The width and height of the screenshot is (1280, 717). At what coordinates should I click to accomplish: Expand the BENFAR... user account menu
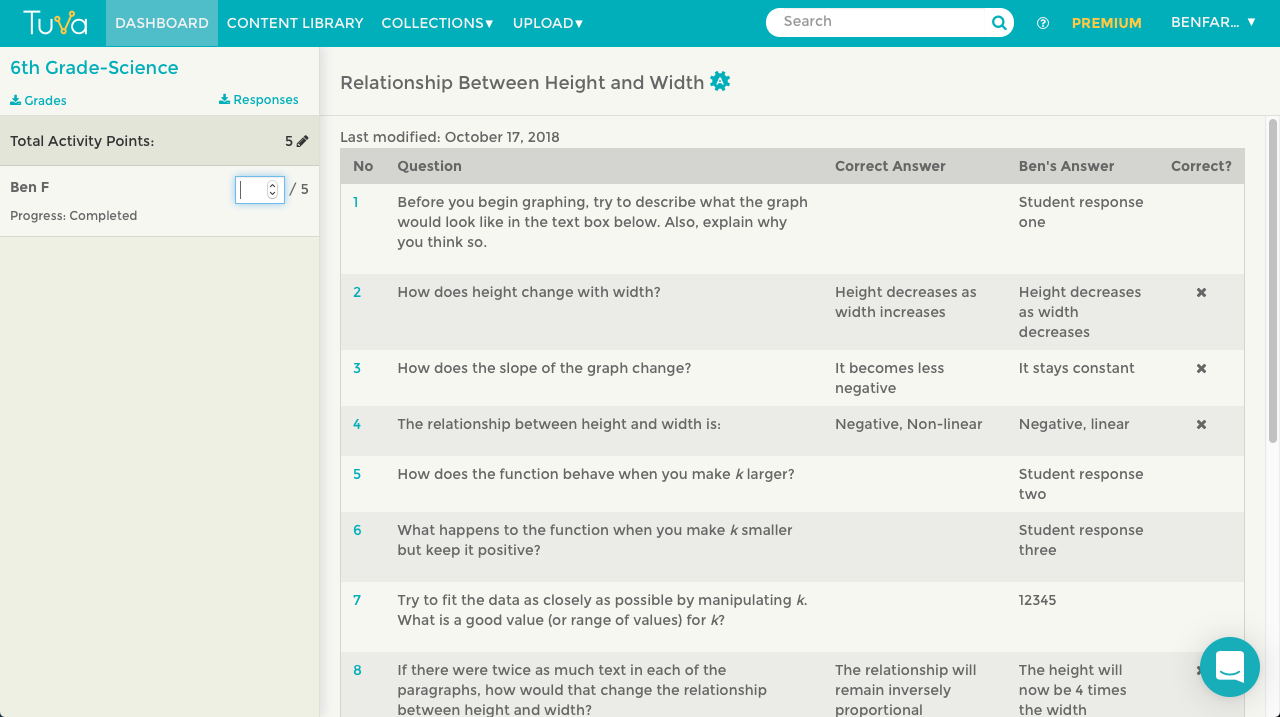click(x=1213, y=22)
